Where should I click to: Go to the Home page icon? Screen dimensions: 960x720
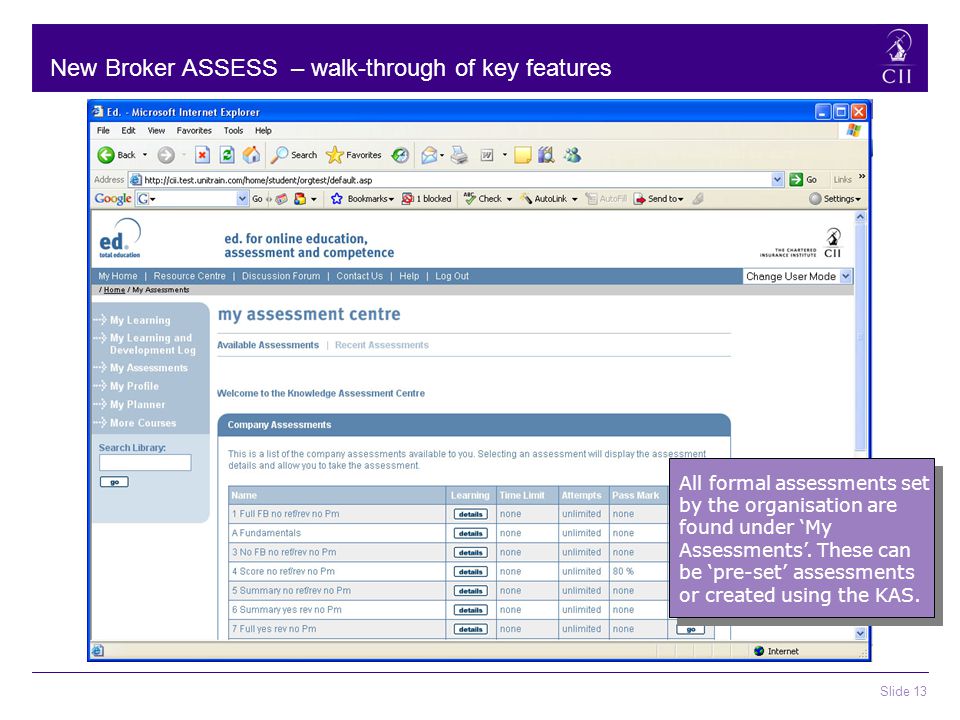(251, 155)
